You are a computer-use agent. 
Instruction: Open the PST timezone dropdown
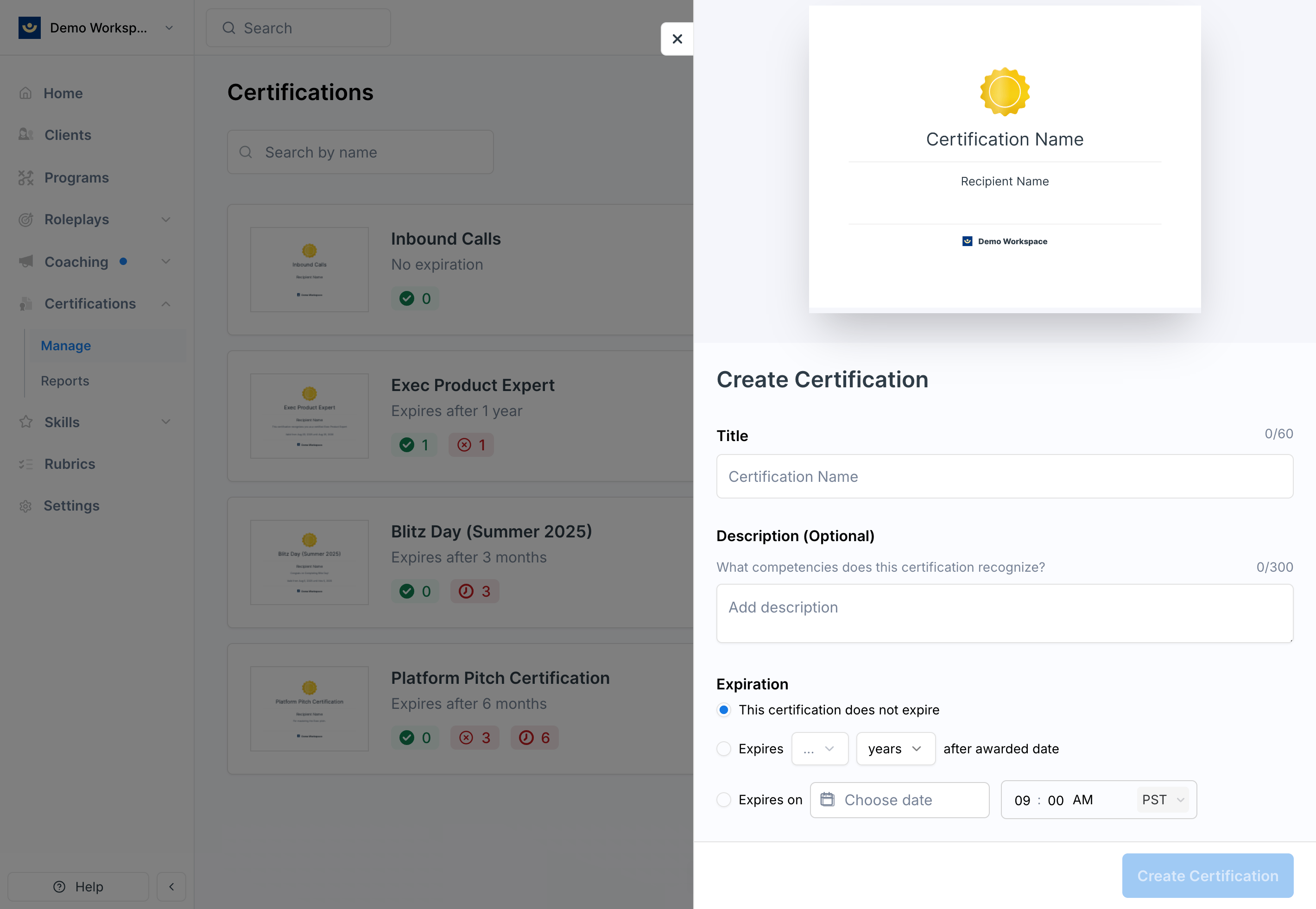[1163, 800]
